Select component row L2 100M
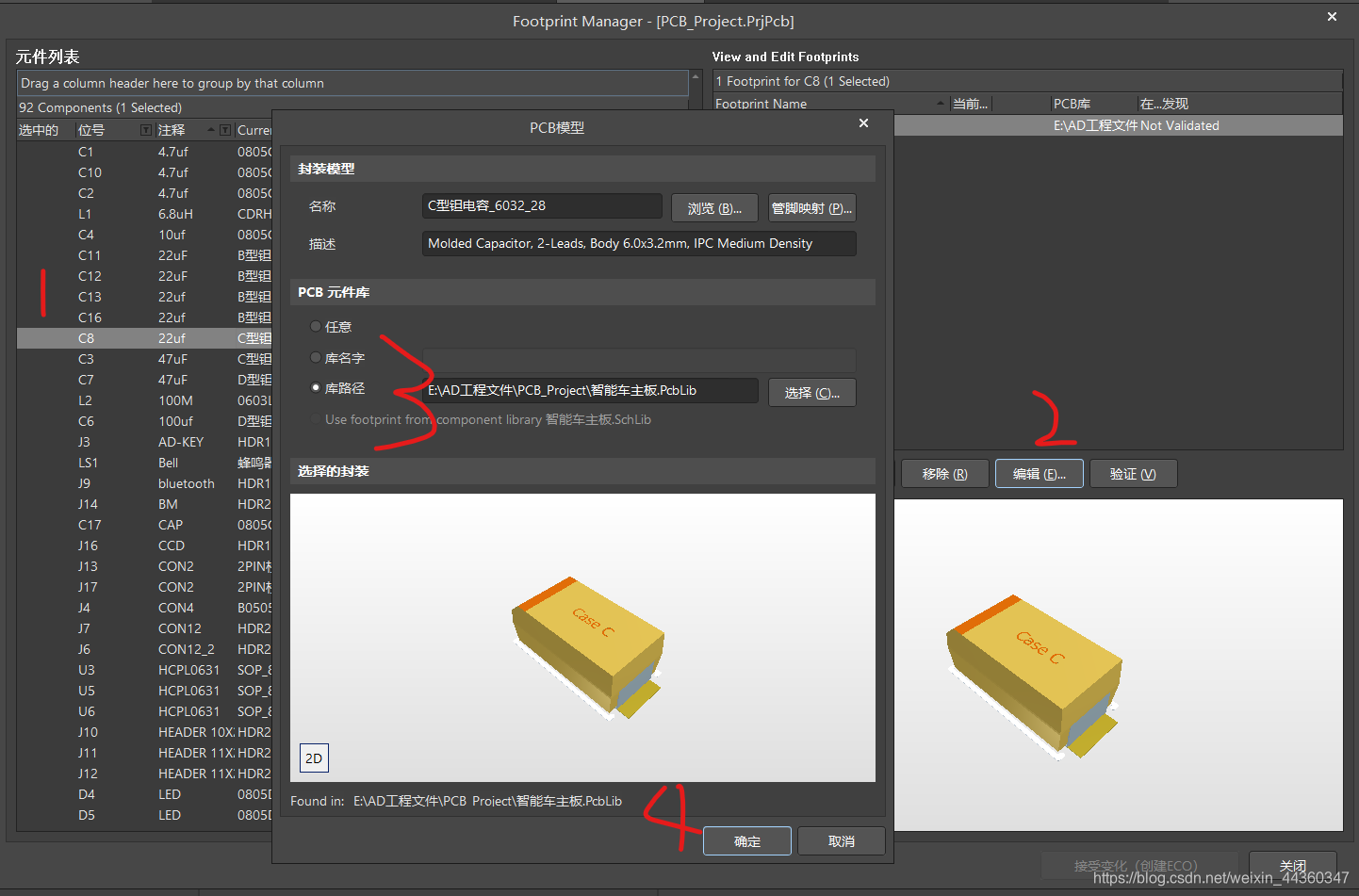This screenshot has width=1359, height=896. coord(144,400)
